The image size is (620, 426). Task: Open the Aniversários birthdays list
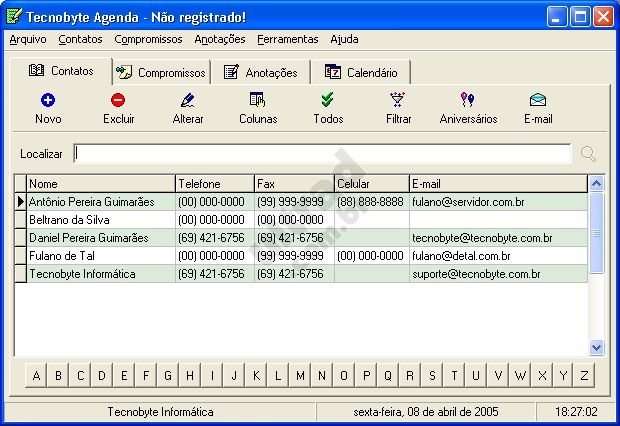click(x=467, y=100)
